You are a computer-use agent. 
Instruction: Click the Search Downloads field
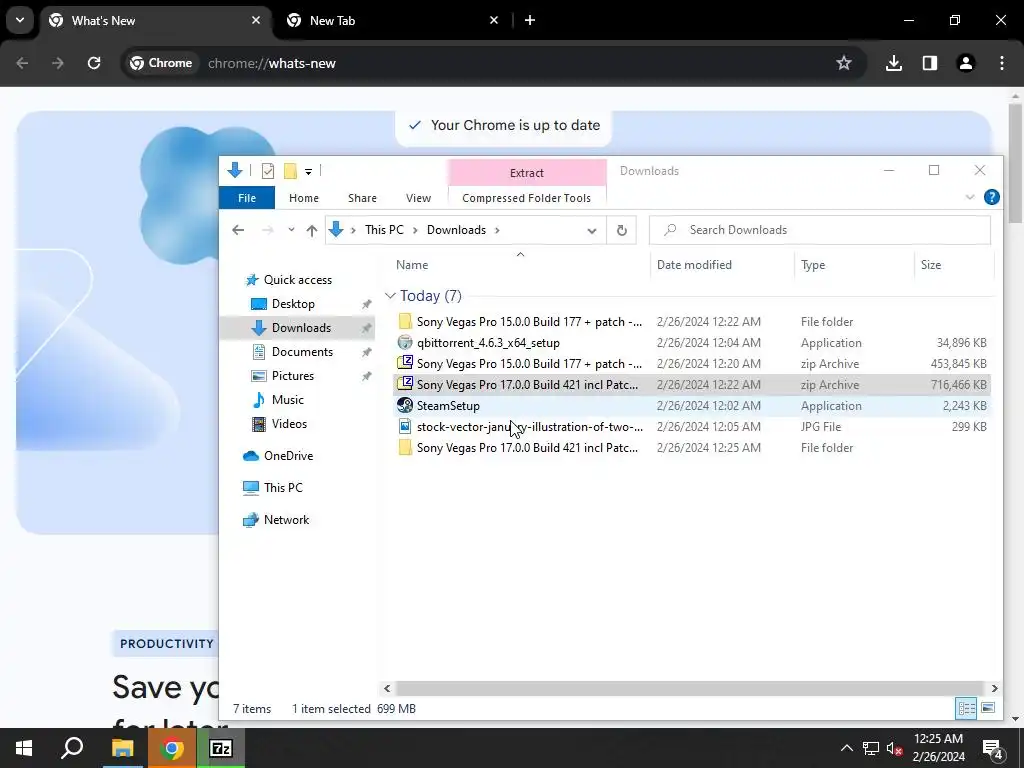[x=820, y=231]
